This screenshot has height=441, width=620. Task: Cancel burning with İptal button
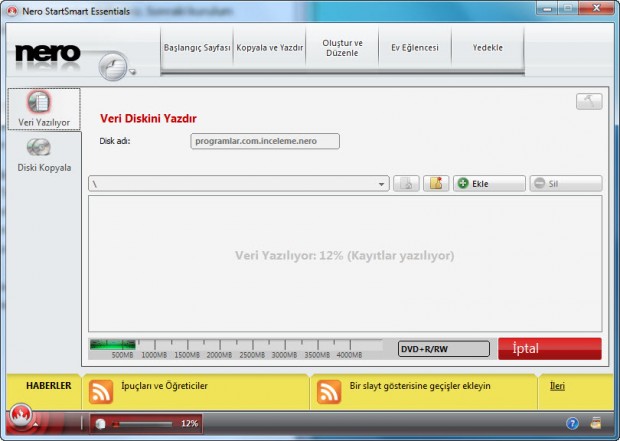point(550,349)
